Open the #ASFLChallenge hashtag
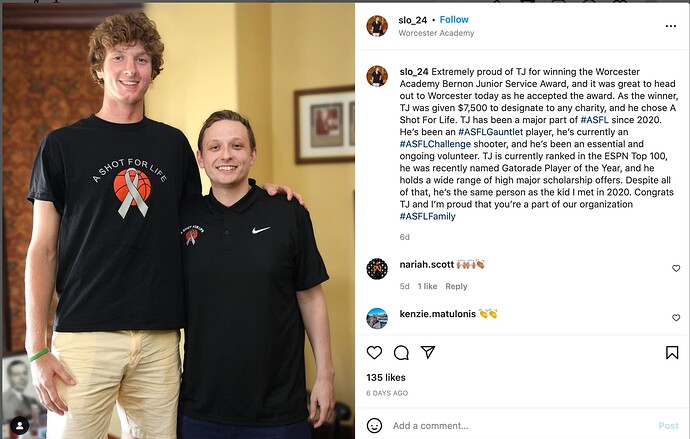 [435, 144]
